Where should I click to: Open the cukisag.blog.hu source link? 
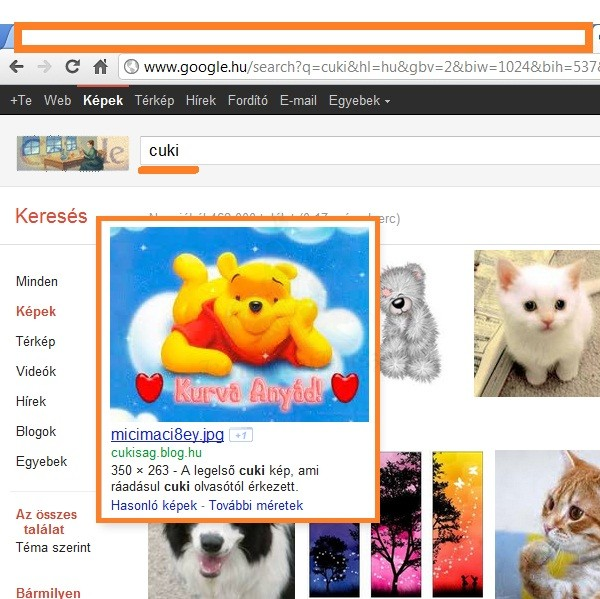tap(156, 453)
